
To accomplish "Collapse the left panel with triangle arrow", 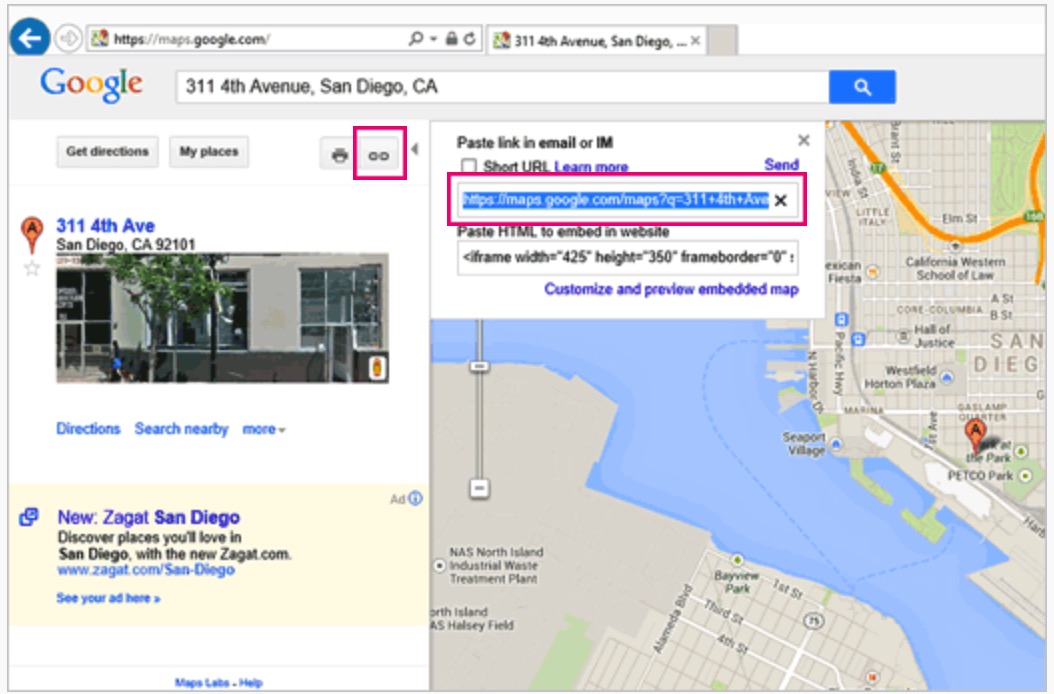I will 415,149.
